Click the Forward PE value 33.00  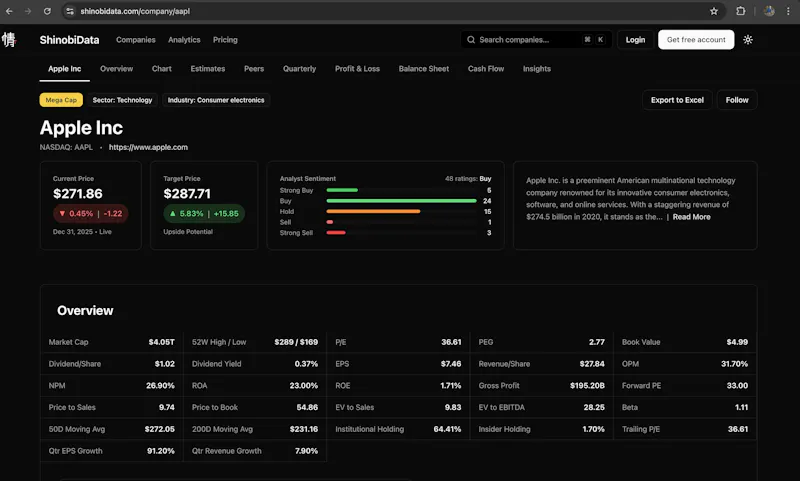click(737, 386)
